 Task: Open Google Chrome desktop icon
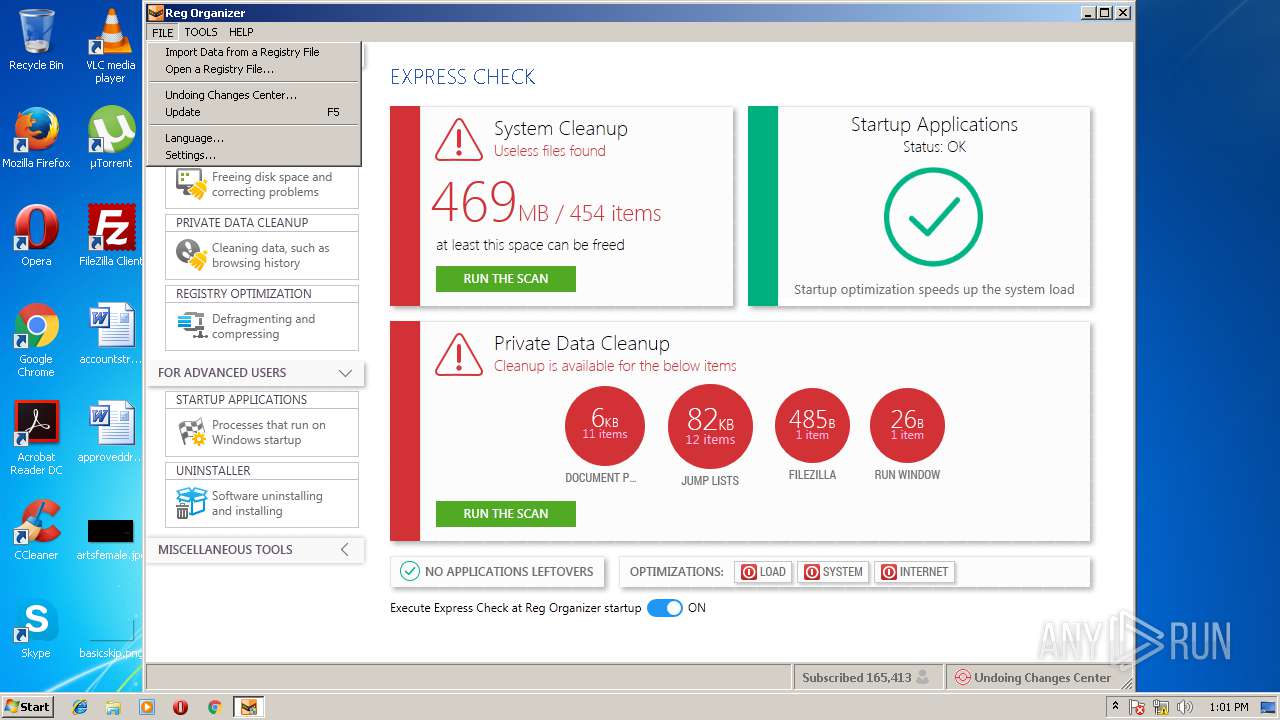pos(36,340)
